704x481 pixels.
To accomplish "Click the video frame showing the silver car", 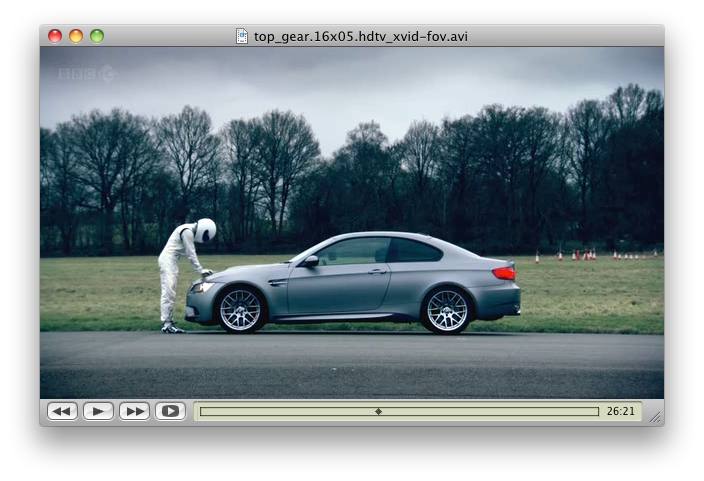I will [352, 223].
